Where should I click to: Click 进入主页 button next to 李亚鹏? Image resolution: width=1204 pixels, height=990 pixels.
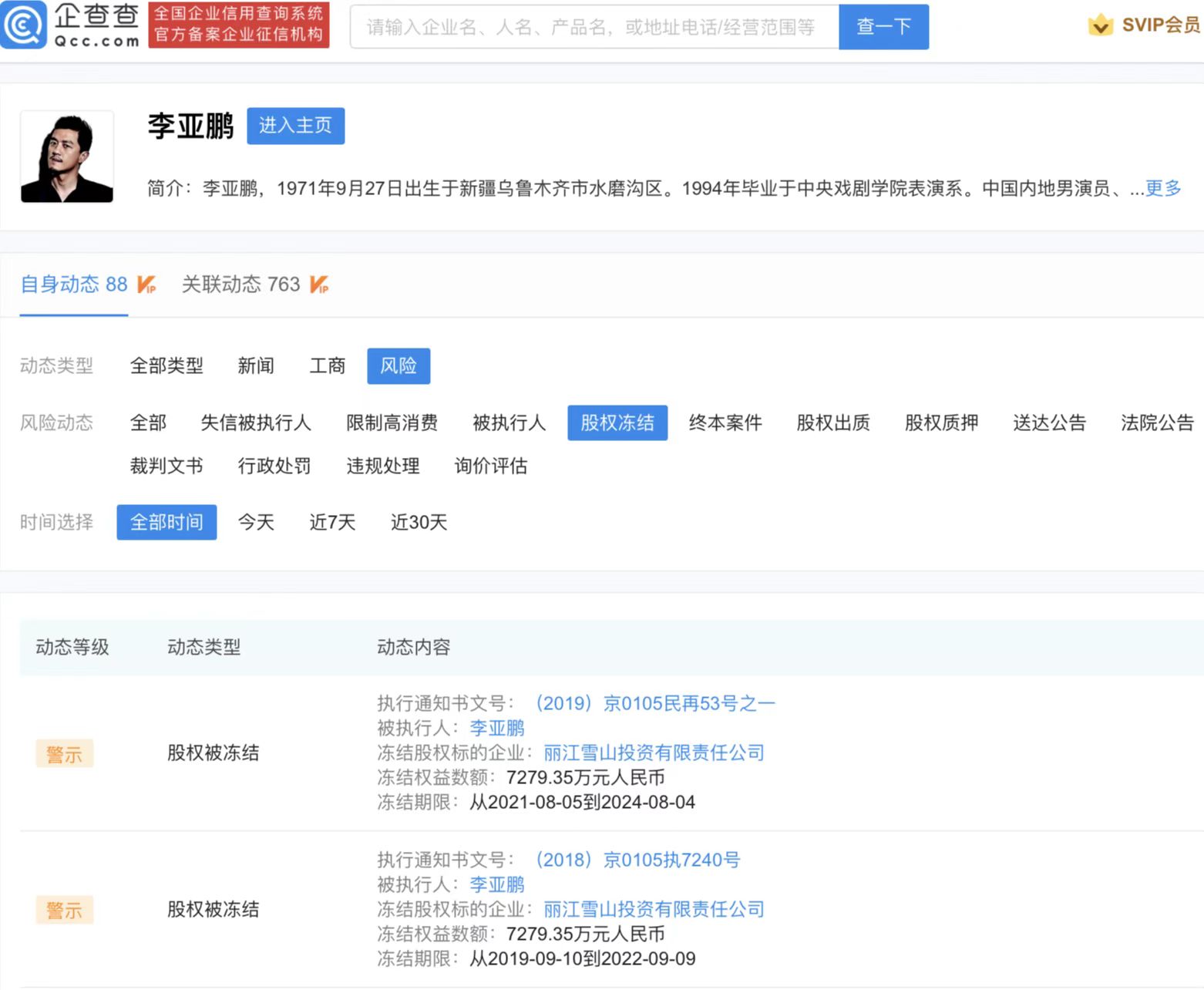(295, 126)
